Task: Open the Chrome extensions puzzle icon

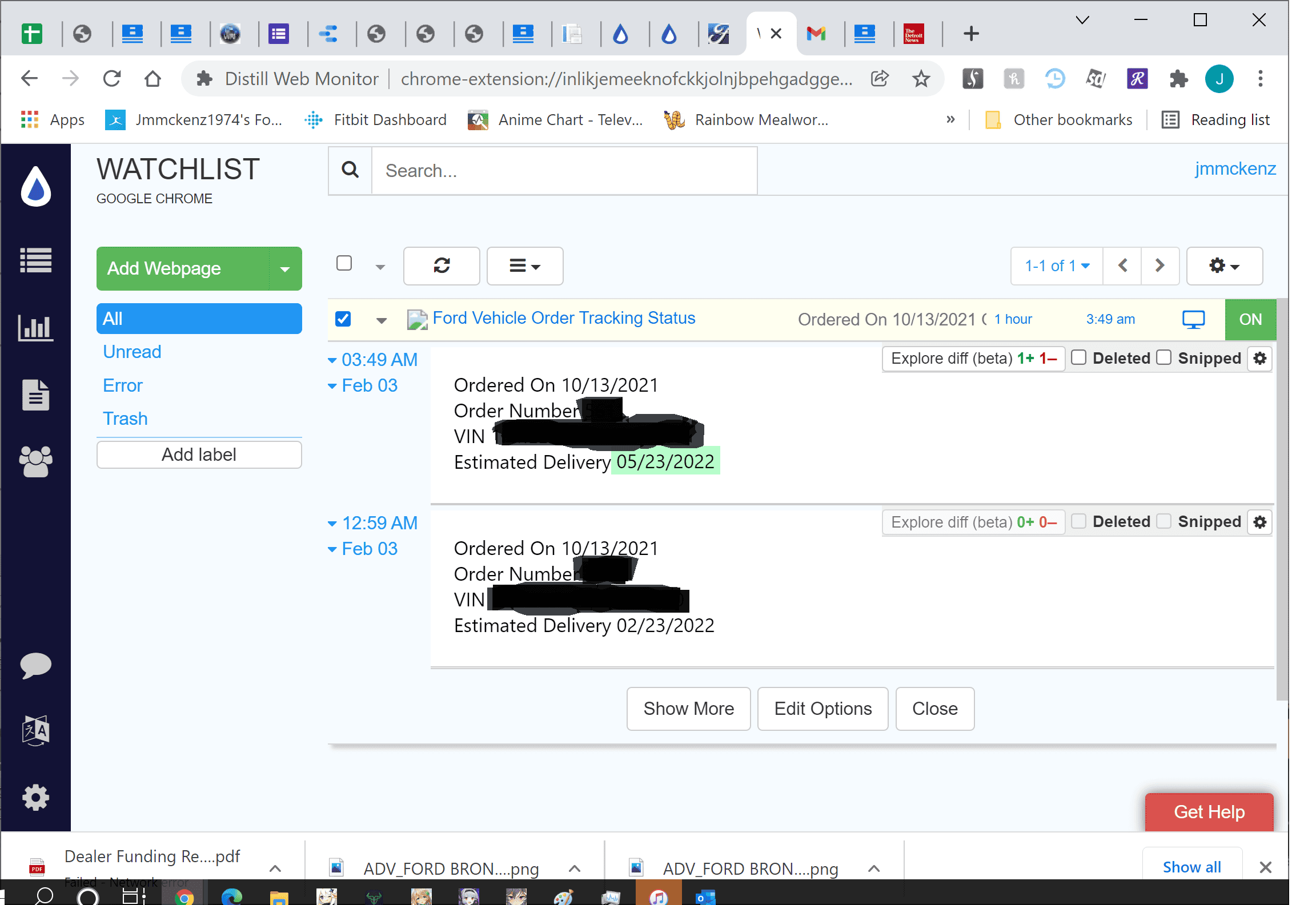Action: point(1178,79)
